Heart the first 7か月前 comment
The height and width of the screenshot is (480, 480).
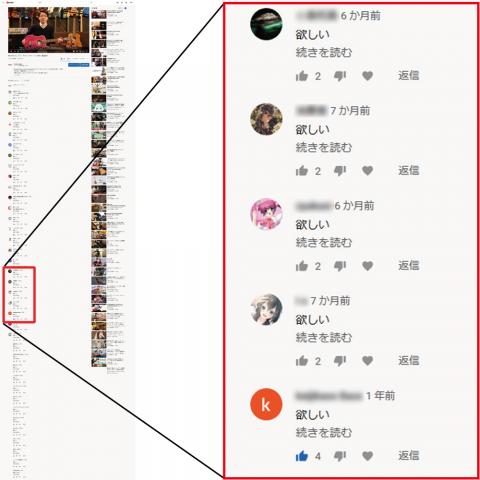tap(367, 171)
